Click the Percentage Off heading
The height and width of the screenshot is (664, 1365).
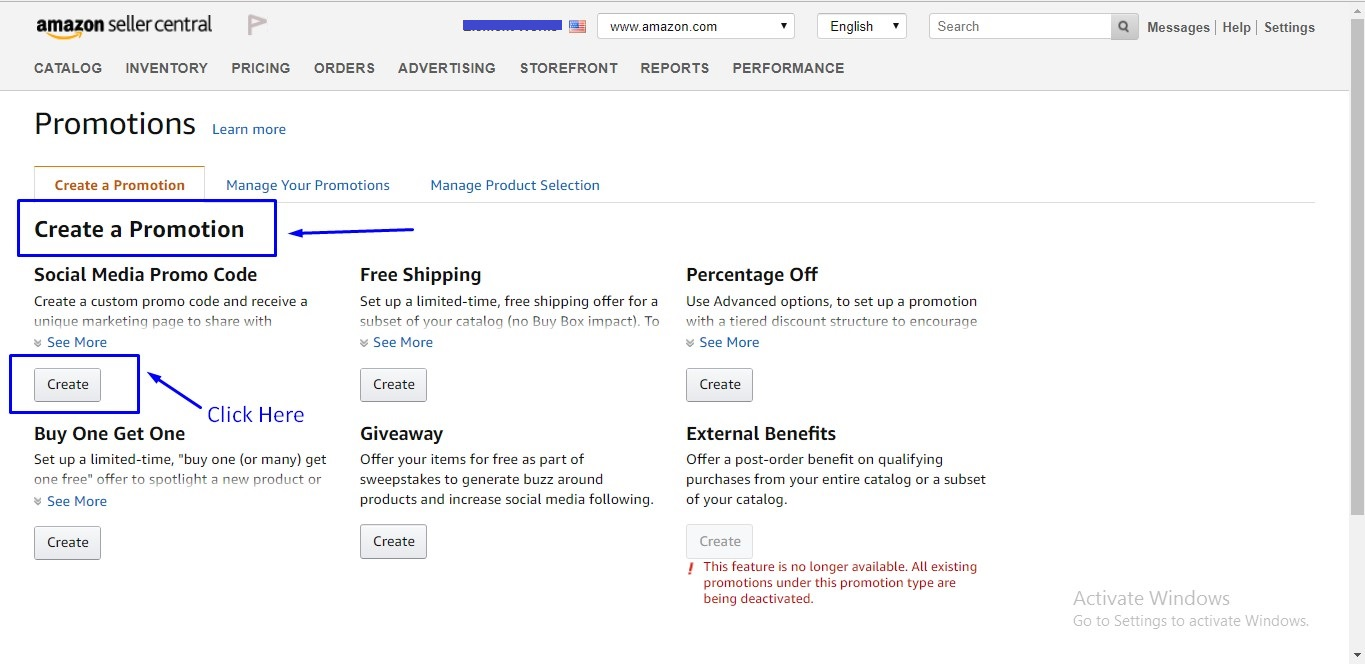[752, 274]
